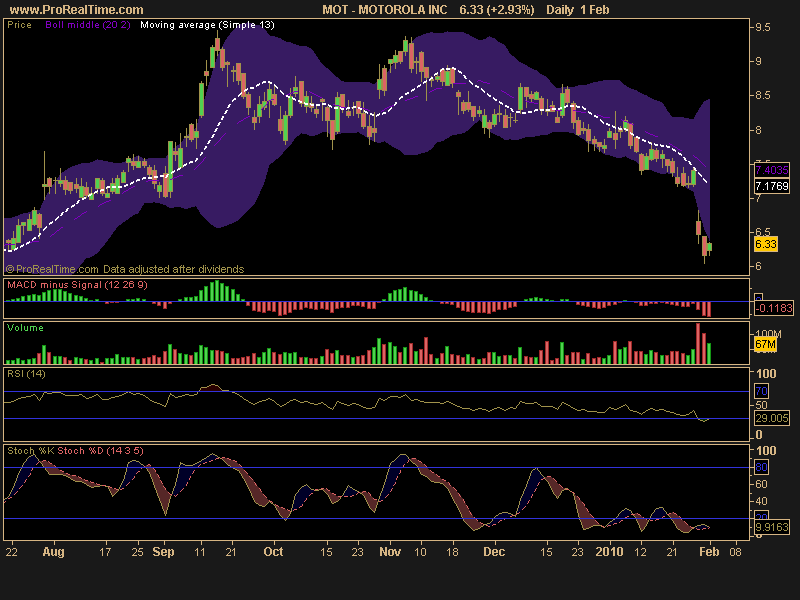
Task: Click the stochastic 80 level marker
Action: coord(761,467)
